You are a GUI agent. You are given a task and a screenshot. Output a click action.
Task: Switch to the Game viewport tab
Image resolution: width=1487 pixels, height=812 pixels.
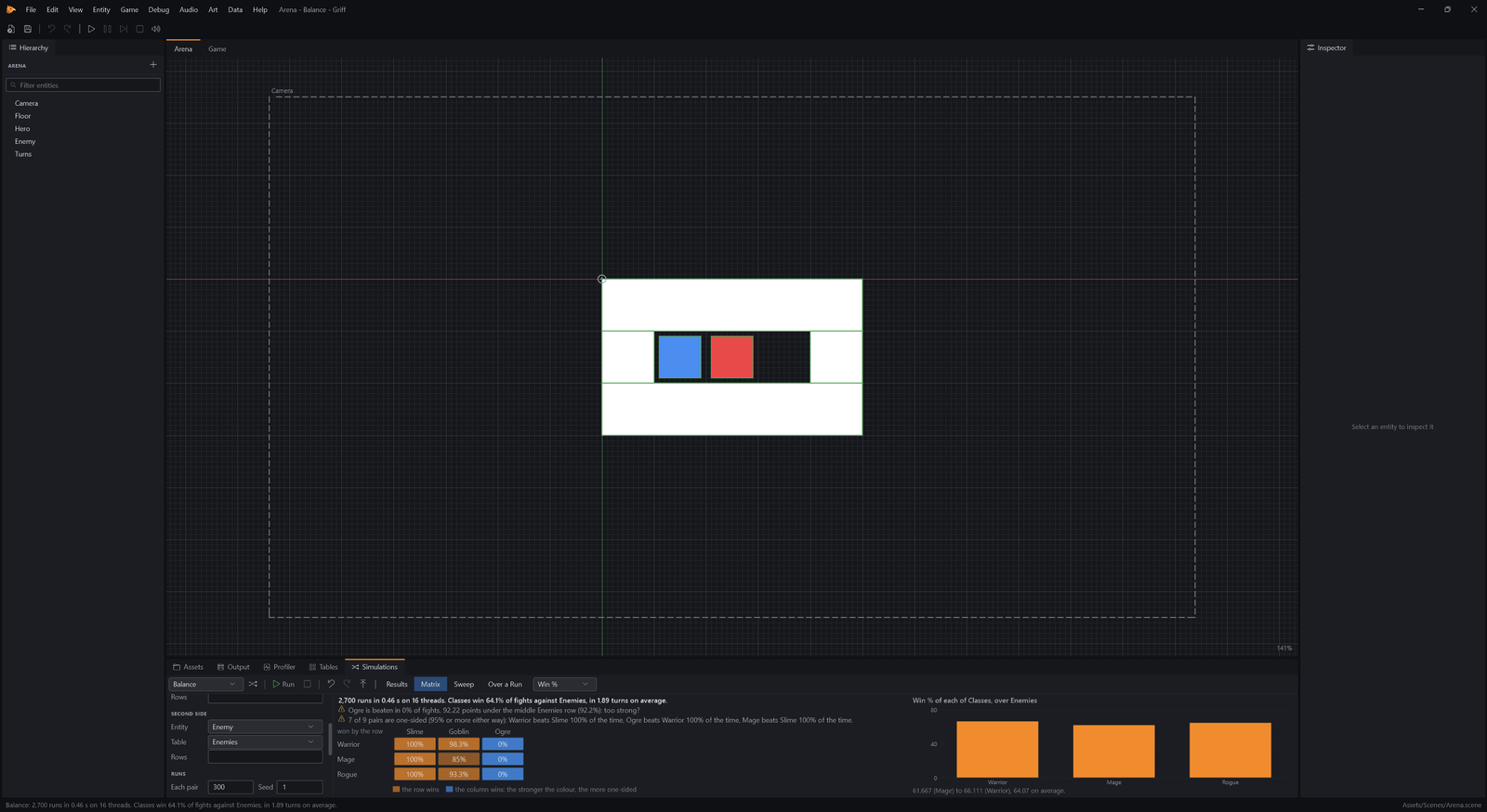click(217, 49)
